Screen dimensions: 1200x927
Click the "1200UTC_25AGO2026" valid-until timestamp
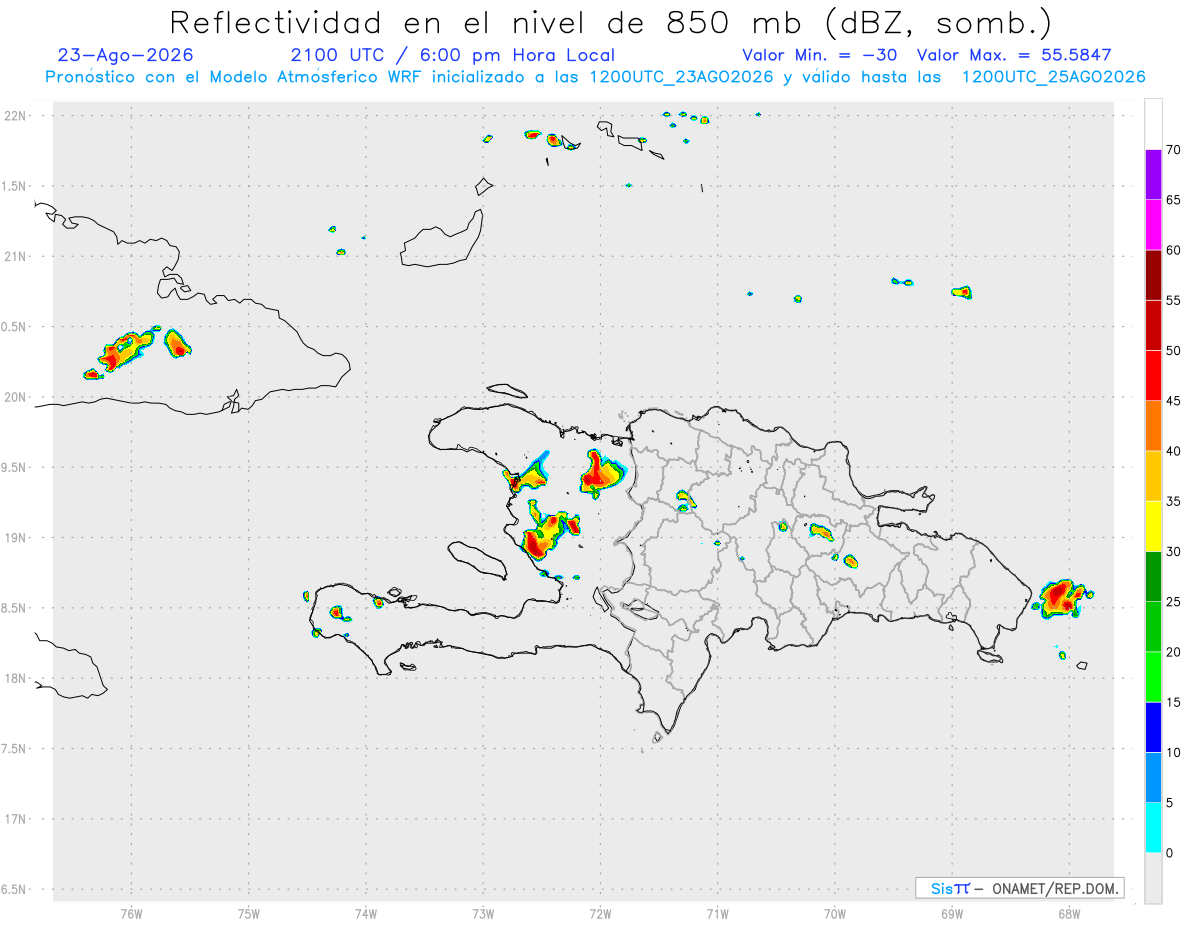click(x=1053, y=77)
